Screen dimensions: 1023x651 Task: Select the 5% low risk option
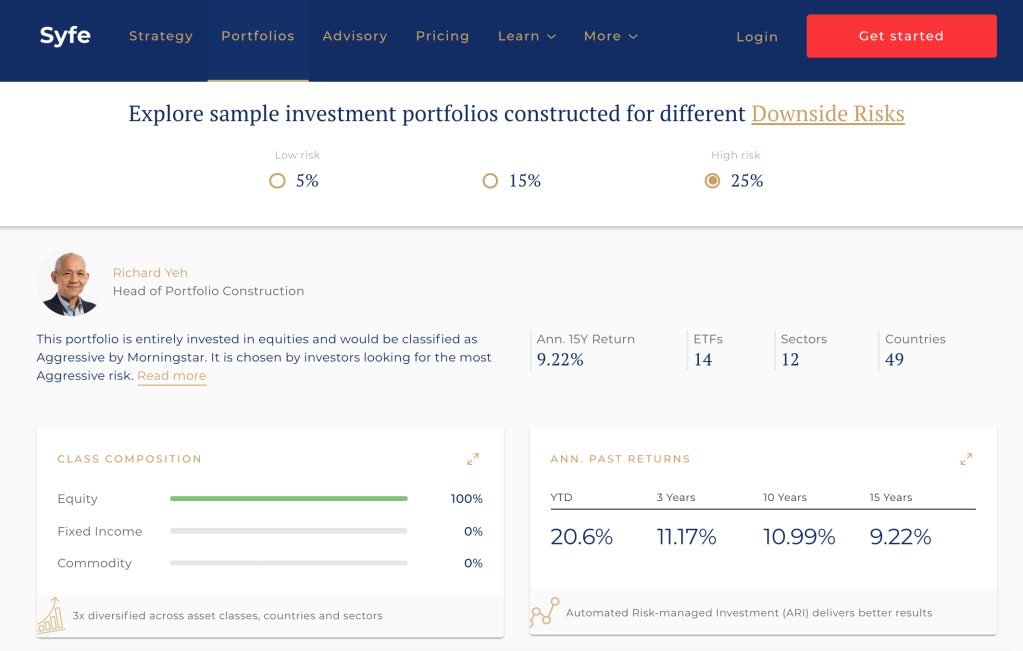pyautogui.click(x=278, y=181)
